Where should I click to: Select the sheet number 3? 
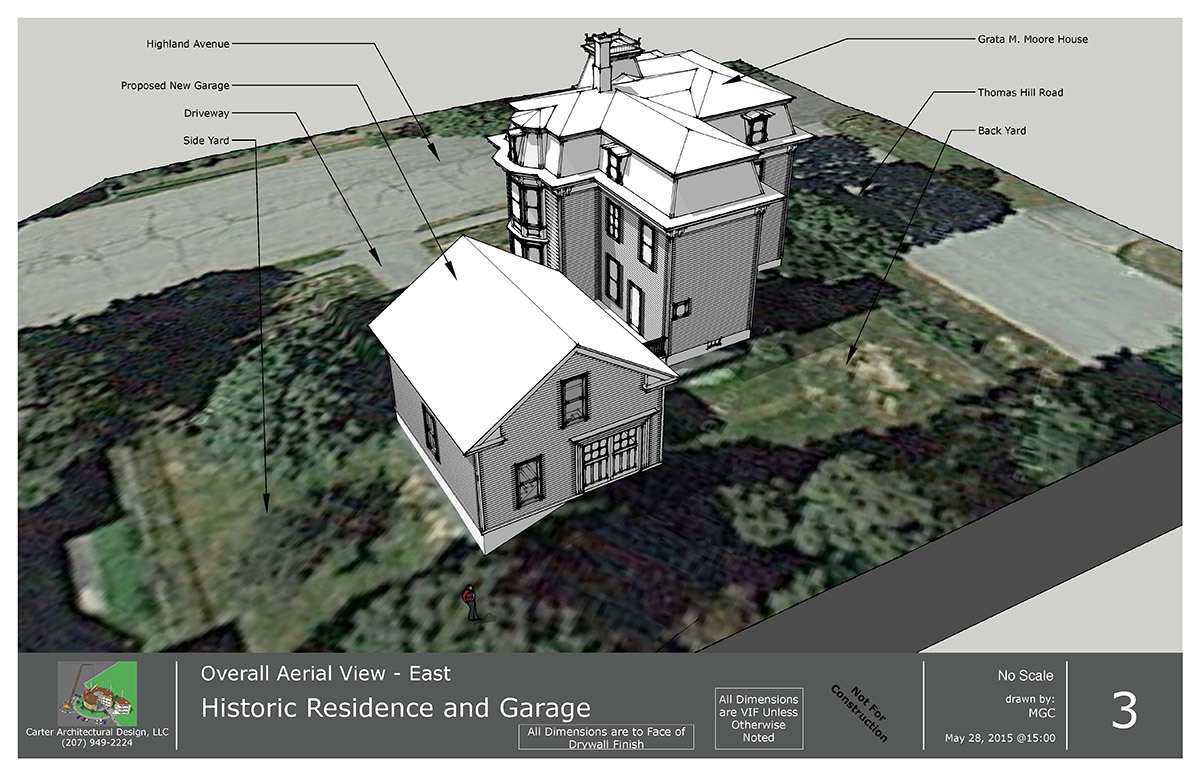(1125, 710)
